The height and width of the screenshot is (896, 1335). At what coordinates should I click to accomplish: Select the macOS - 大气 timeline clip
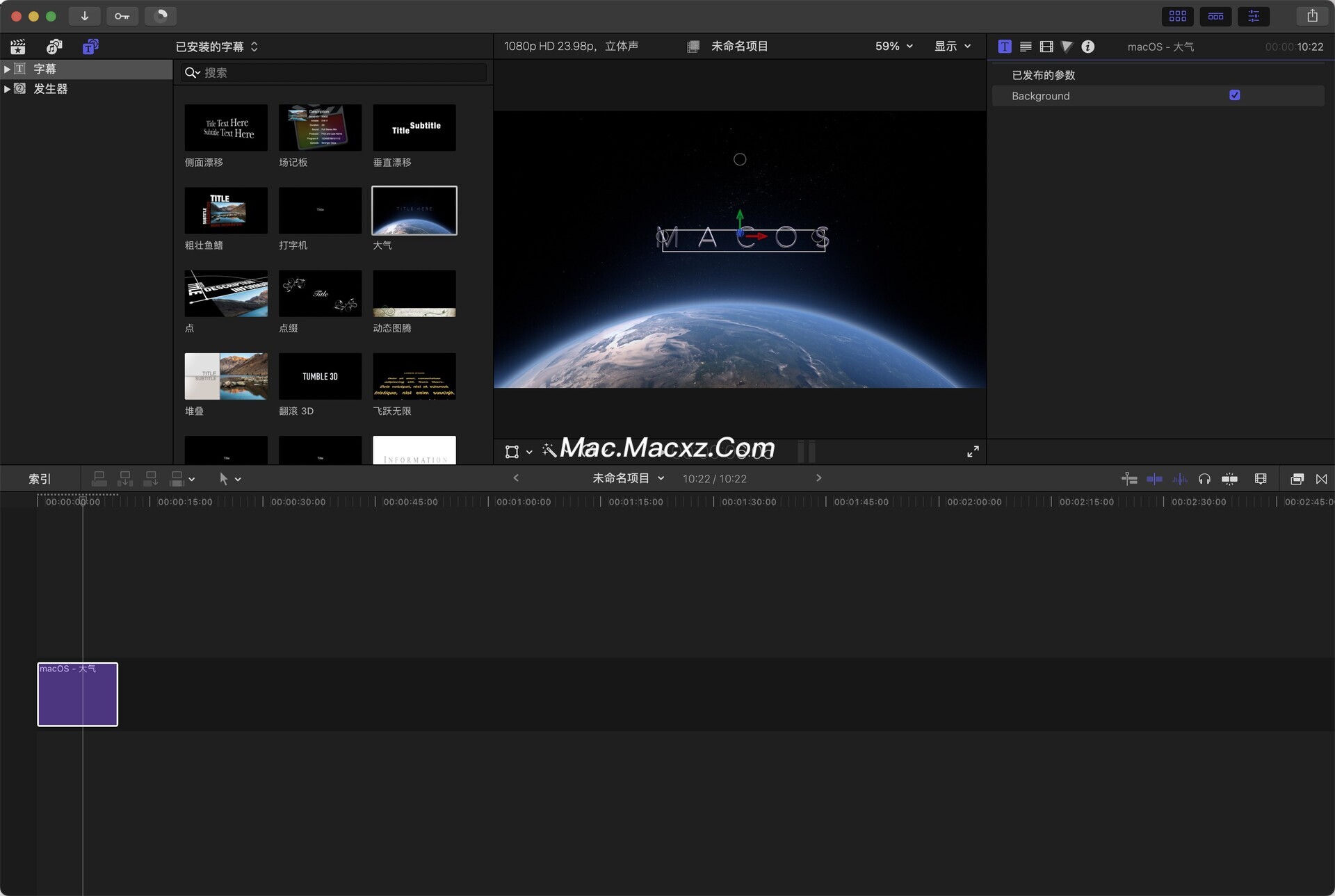tap(77, 694)
